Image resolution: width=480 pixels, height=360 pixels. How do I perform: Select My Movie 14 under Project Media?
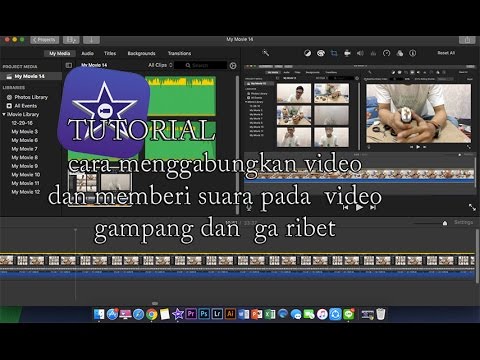click(31, 76)
